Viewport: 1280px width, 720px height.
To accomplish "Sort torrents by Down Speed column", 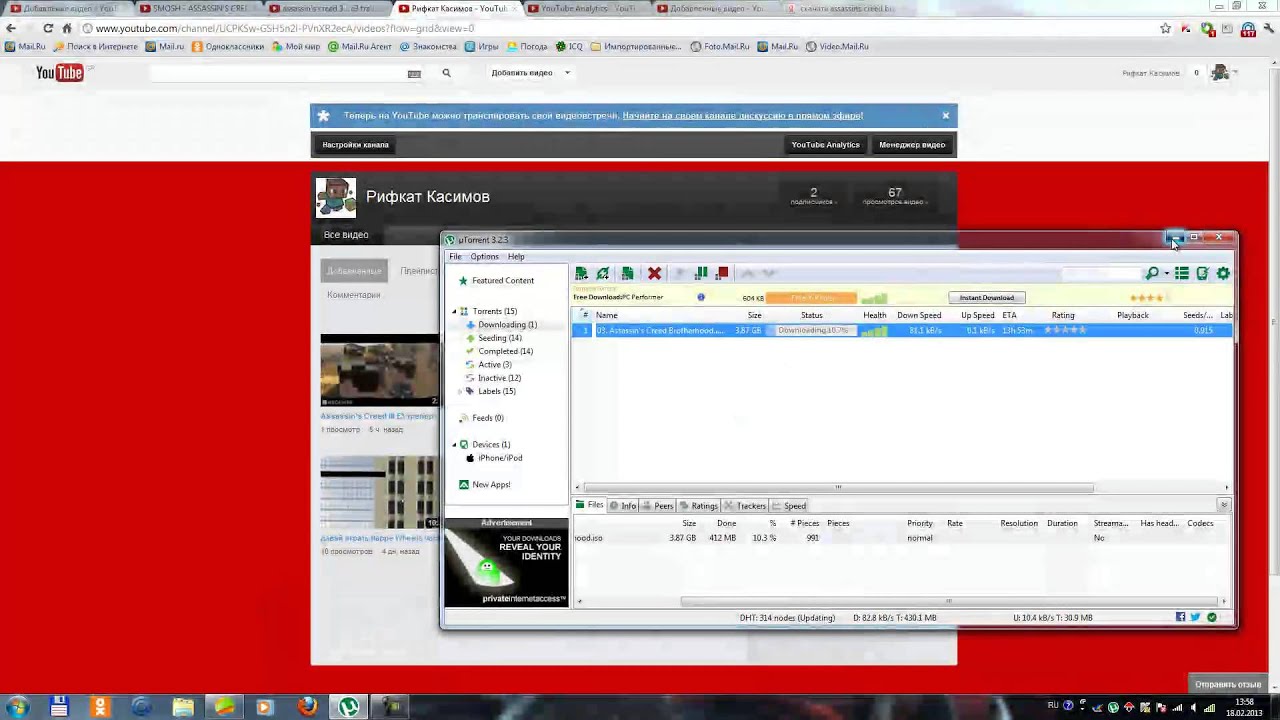I will tap(919, 315).
